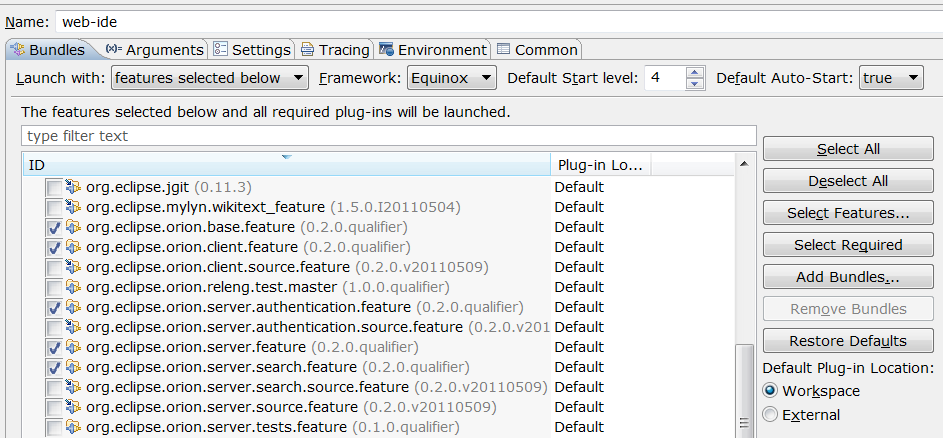Click the Restore Defaults button
Image resolution: width=943 pixels, height=438 pixels.
(848, 341)
